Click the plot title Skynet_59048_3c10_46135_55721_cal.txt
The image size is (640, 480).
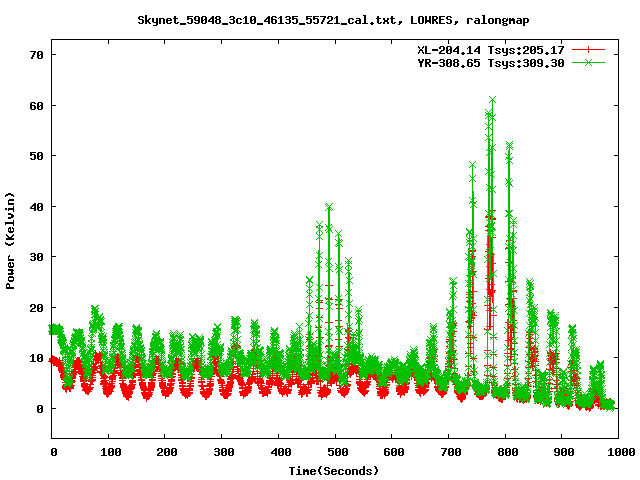[267, 20]
